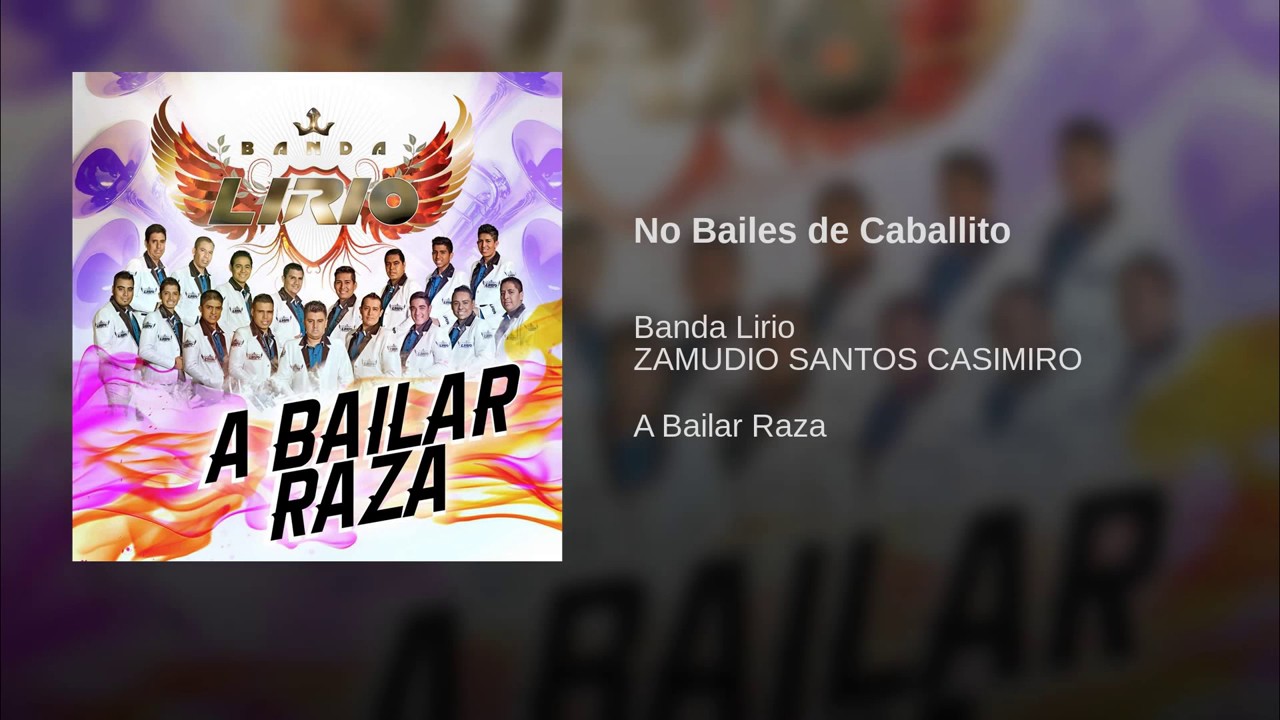1280x720 pixels.
Task: Click the gold LIRIO logo on the cover
Action: click(312, 199)
